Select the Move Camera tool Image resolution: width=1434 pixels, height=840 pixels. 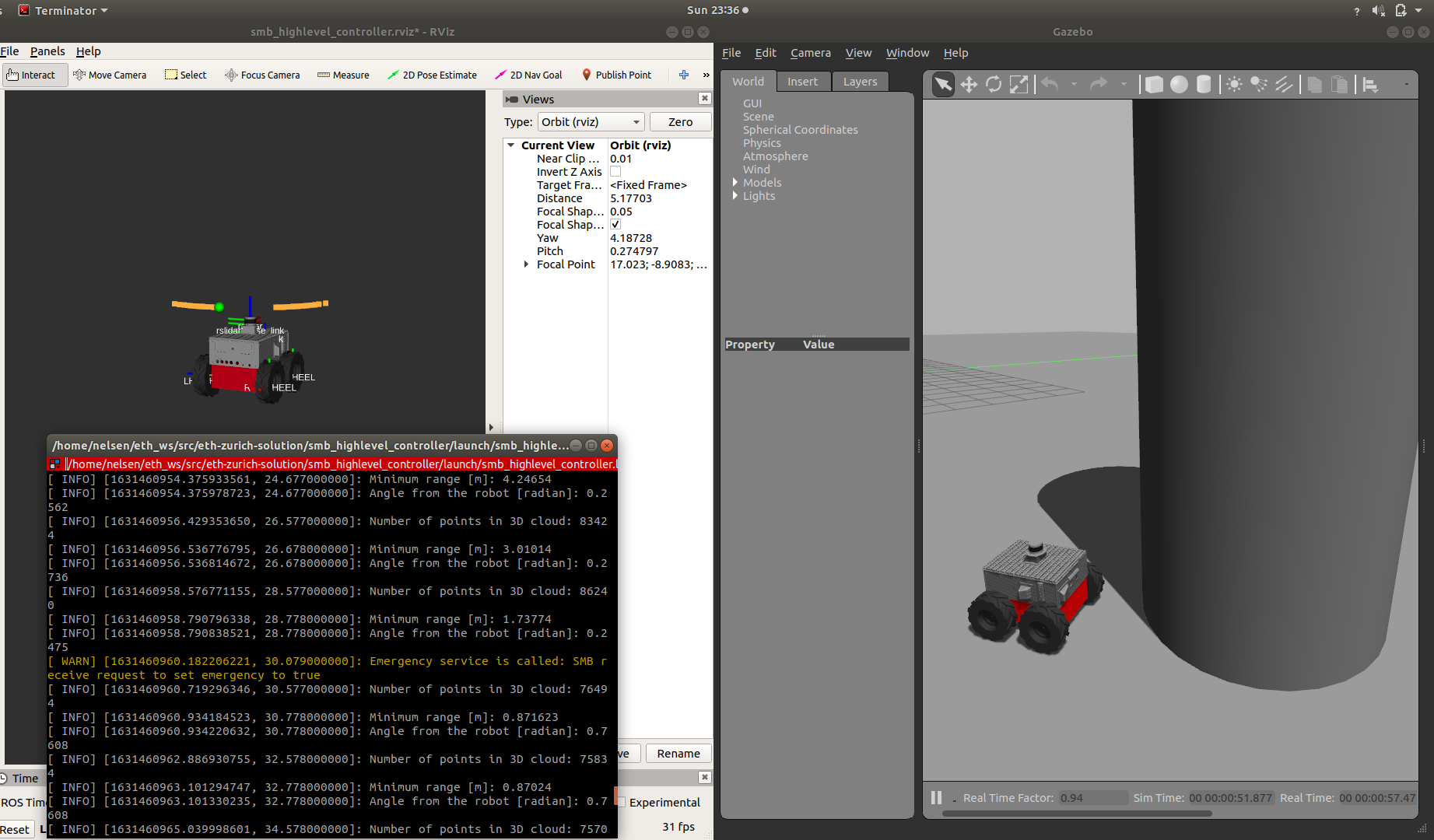click(110, 75)
